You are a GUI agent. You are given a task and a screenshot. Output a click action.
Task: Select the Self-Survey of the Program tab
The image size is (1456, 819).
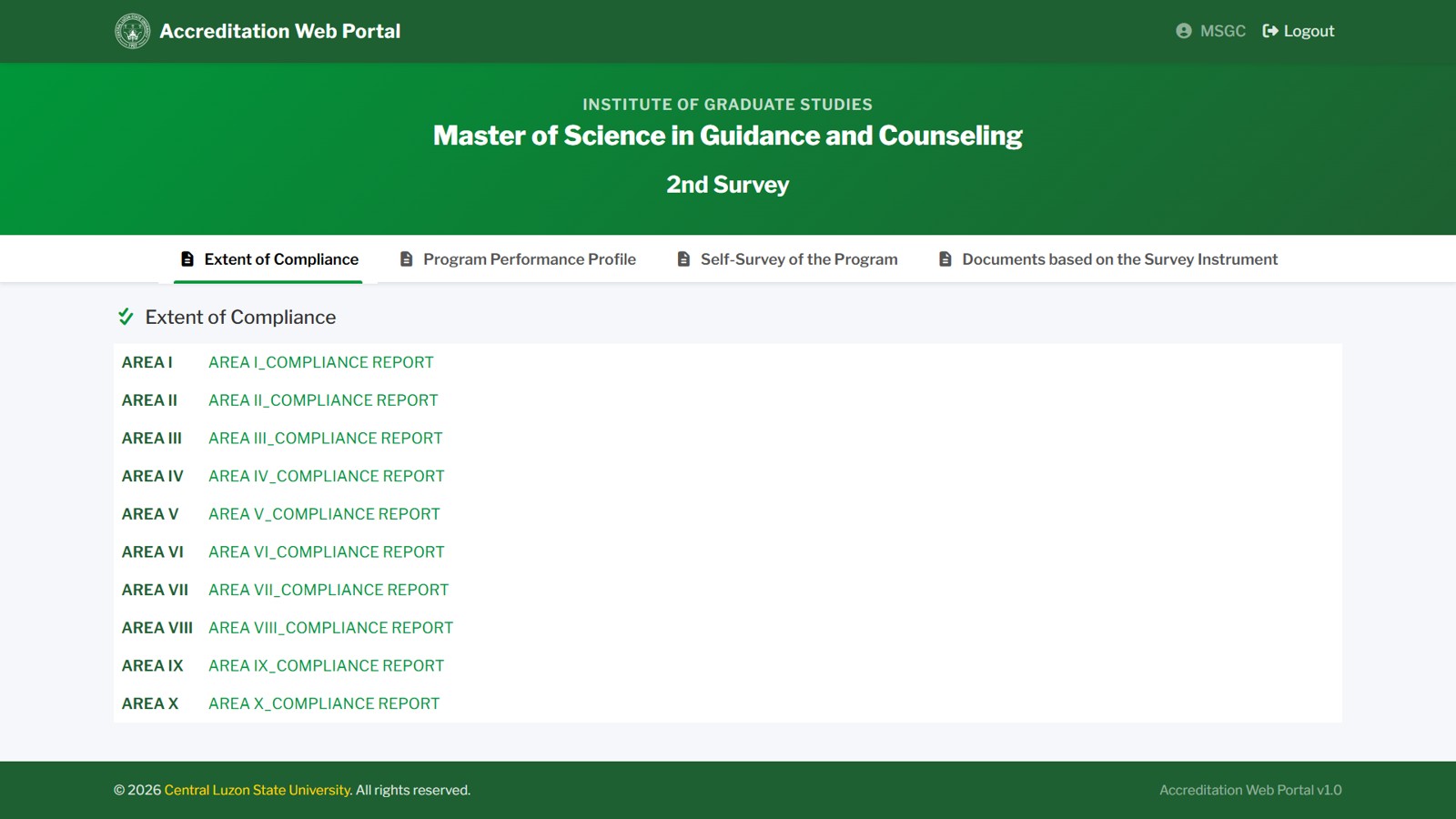[x=787, y=259]
